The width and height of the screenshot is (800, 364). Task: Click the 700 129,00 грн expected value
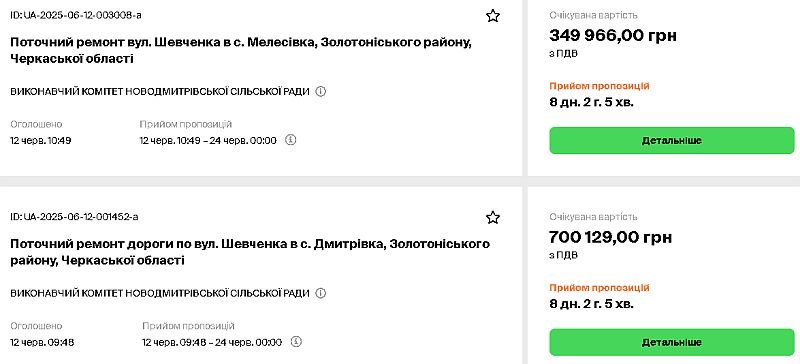tap(610, 237)
